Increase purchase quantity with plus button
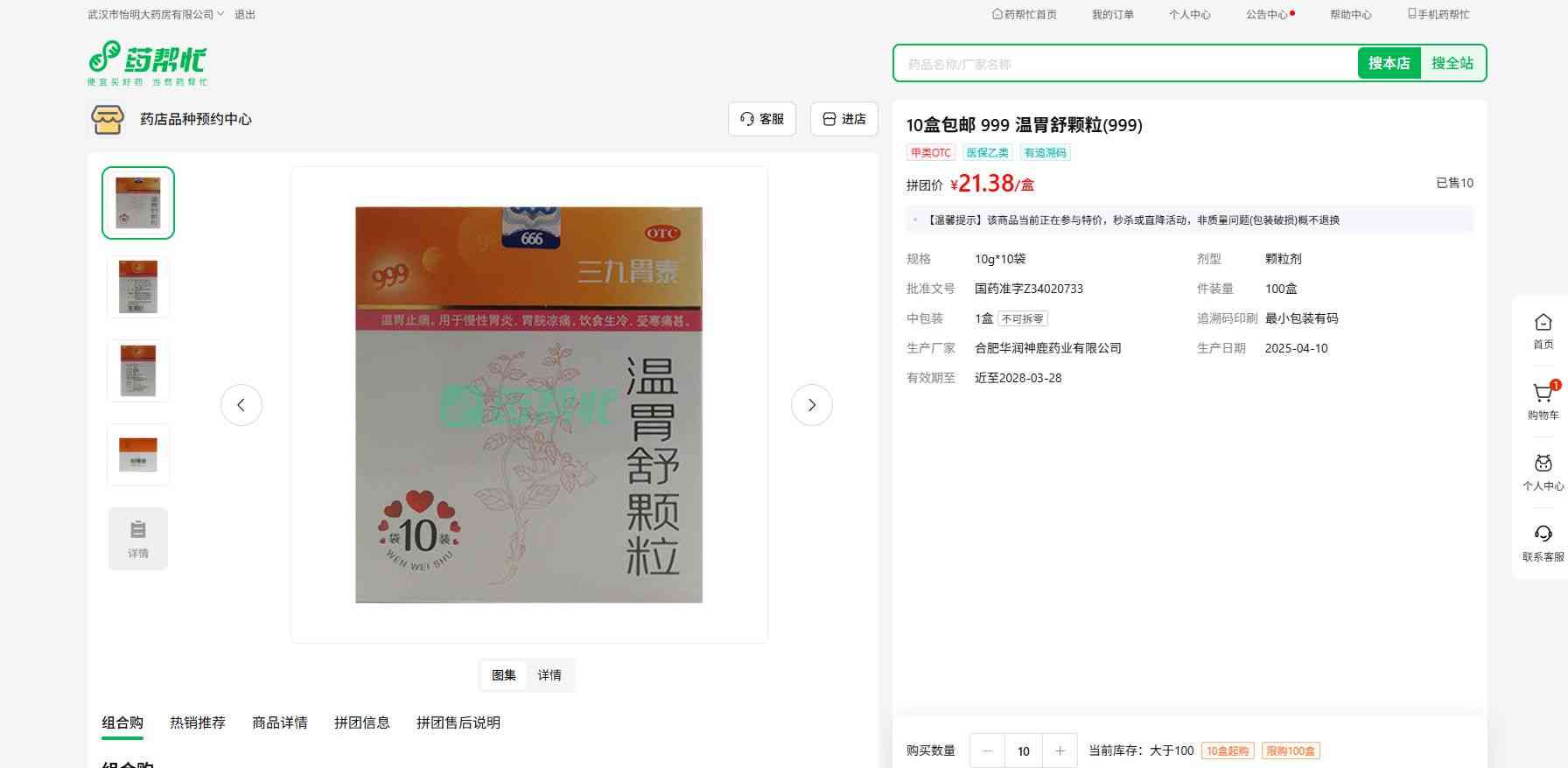Viewport: 1568px width, 768px height. 1060,751
